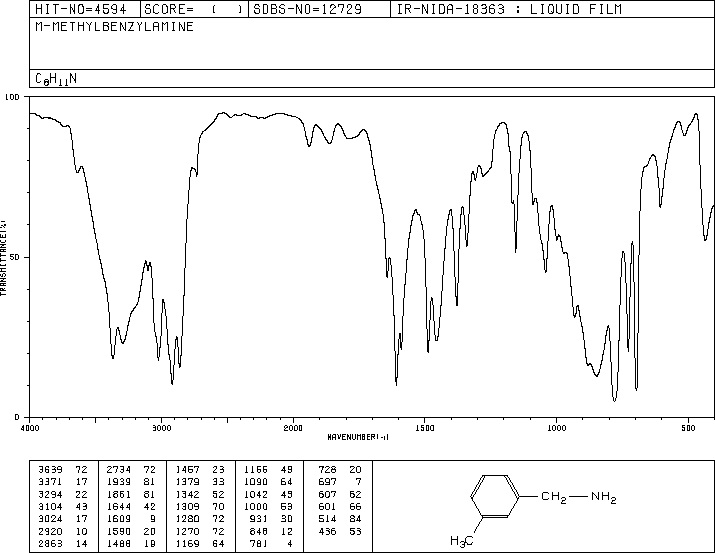Select peak value 1379 in the table
The height and width of the screenshot is (553, 715).
[x=187, y=482]
